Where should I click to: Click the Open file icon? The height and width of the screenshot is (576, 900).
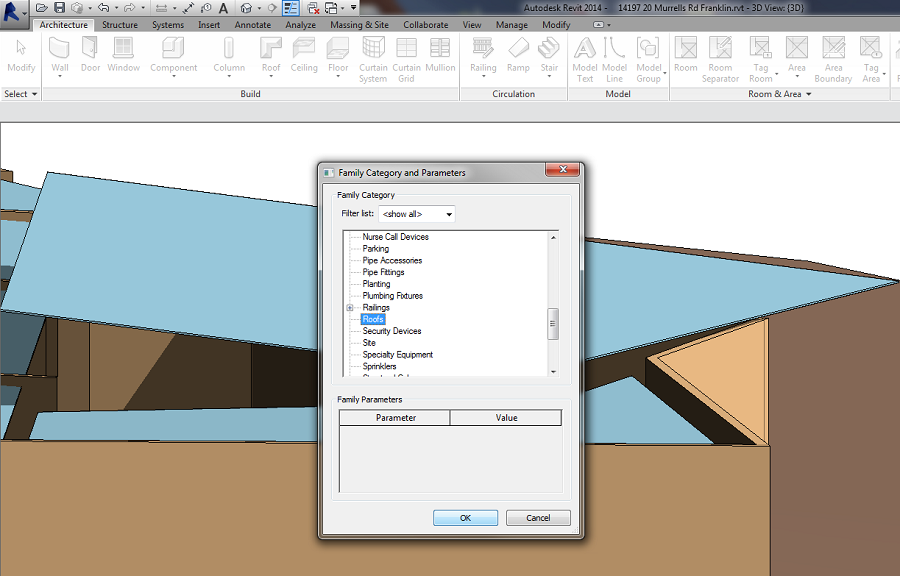point(41,8)
